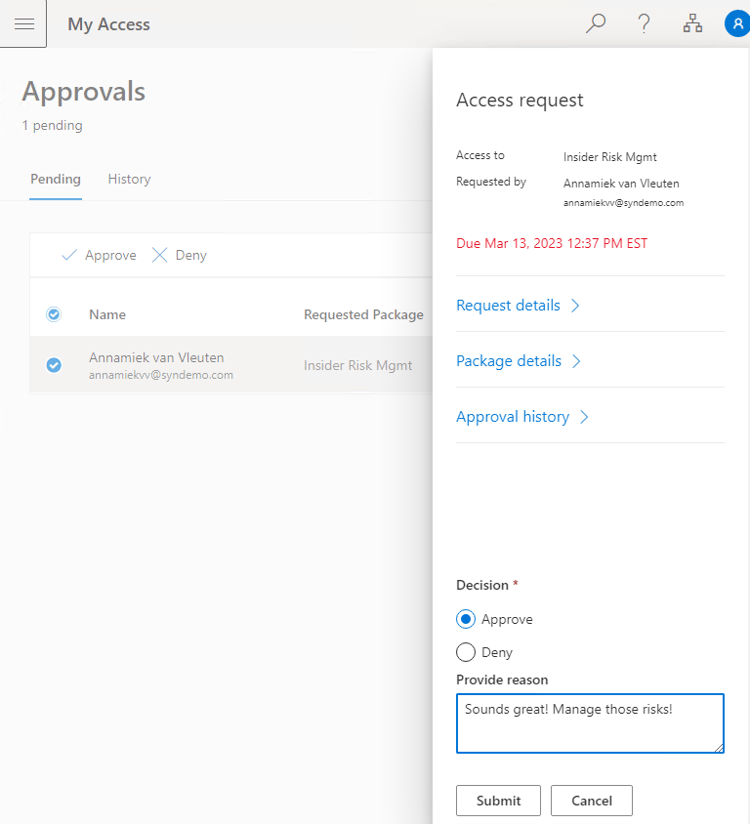Screen dimensions: 750x824
Task: Cancel the access request review
Action: pos(591,800)
